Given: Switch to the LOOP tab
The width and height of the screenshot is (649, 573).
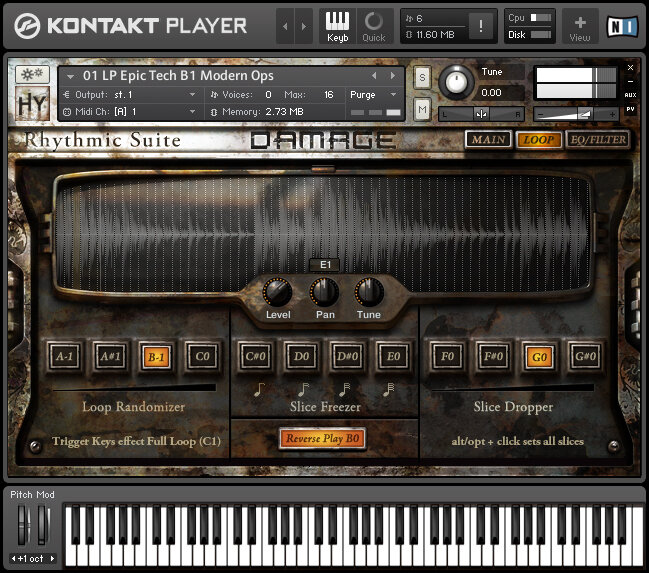Looking at the screenshot, I should point(538,140).
